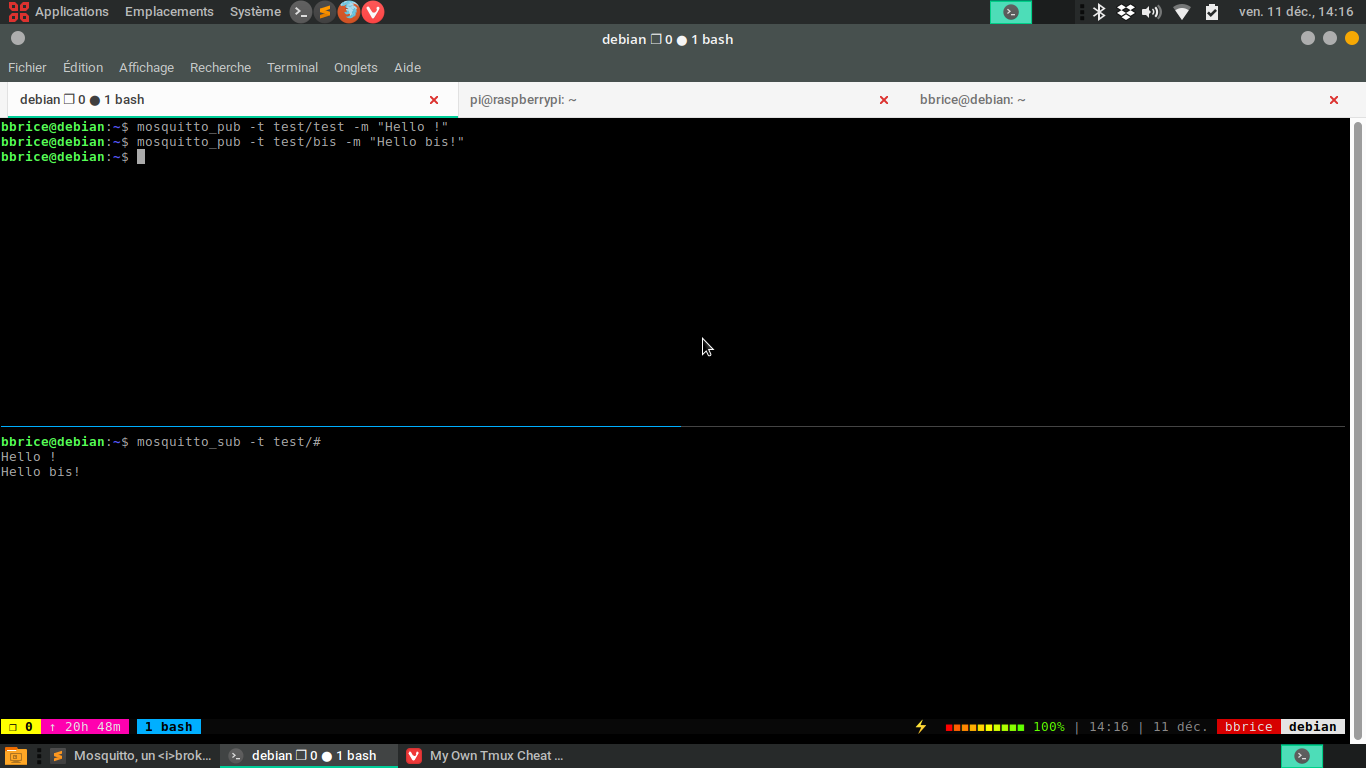Switch to Mosquitto Sublime window in taskbar
Image resolution: width=1366 pixels, height=768 pixels.
coord(131,756)
